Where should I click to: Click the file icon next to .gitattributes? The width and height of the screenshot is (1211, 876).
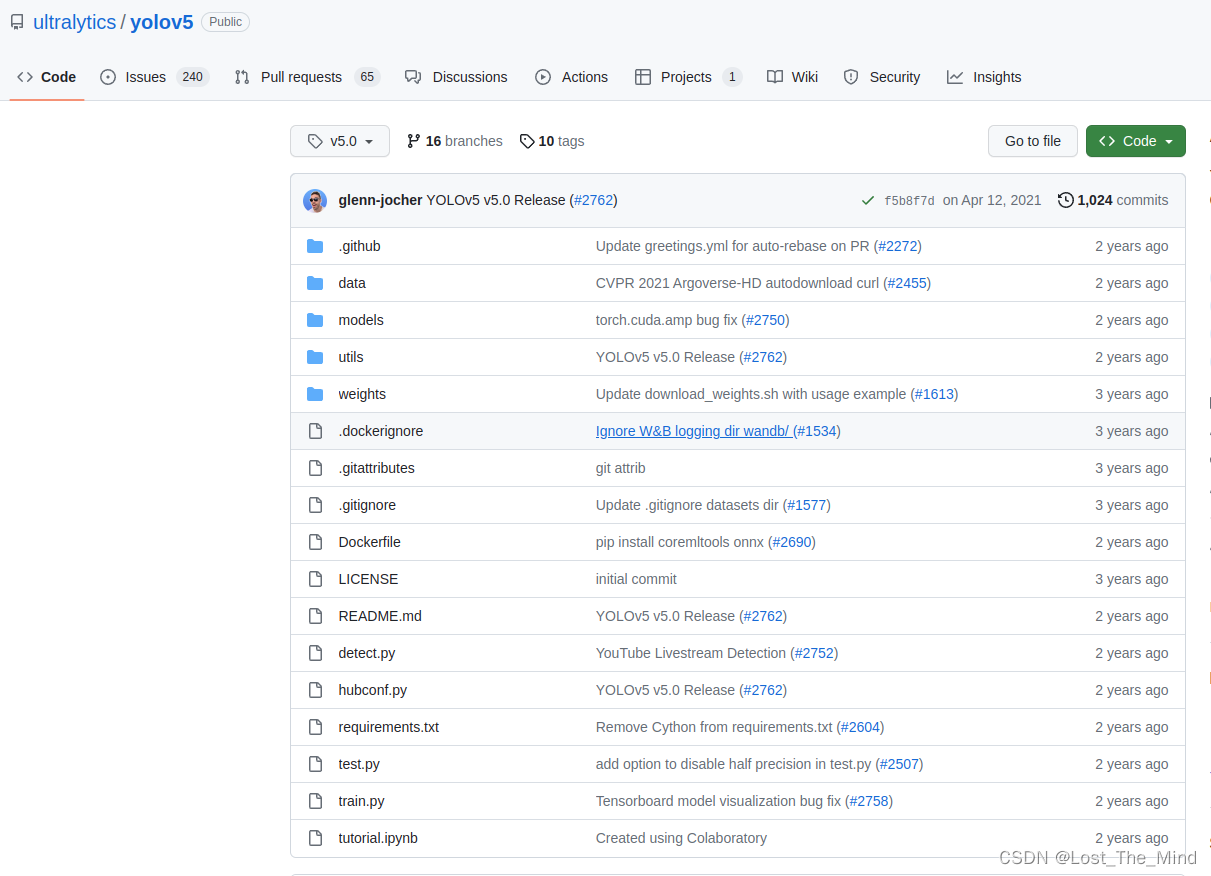(315, 468)
